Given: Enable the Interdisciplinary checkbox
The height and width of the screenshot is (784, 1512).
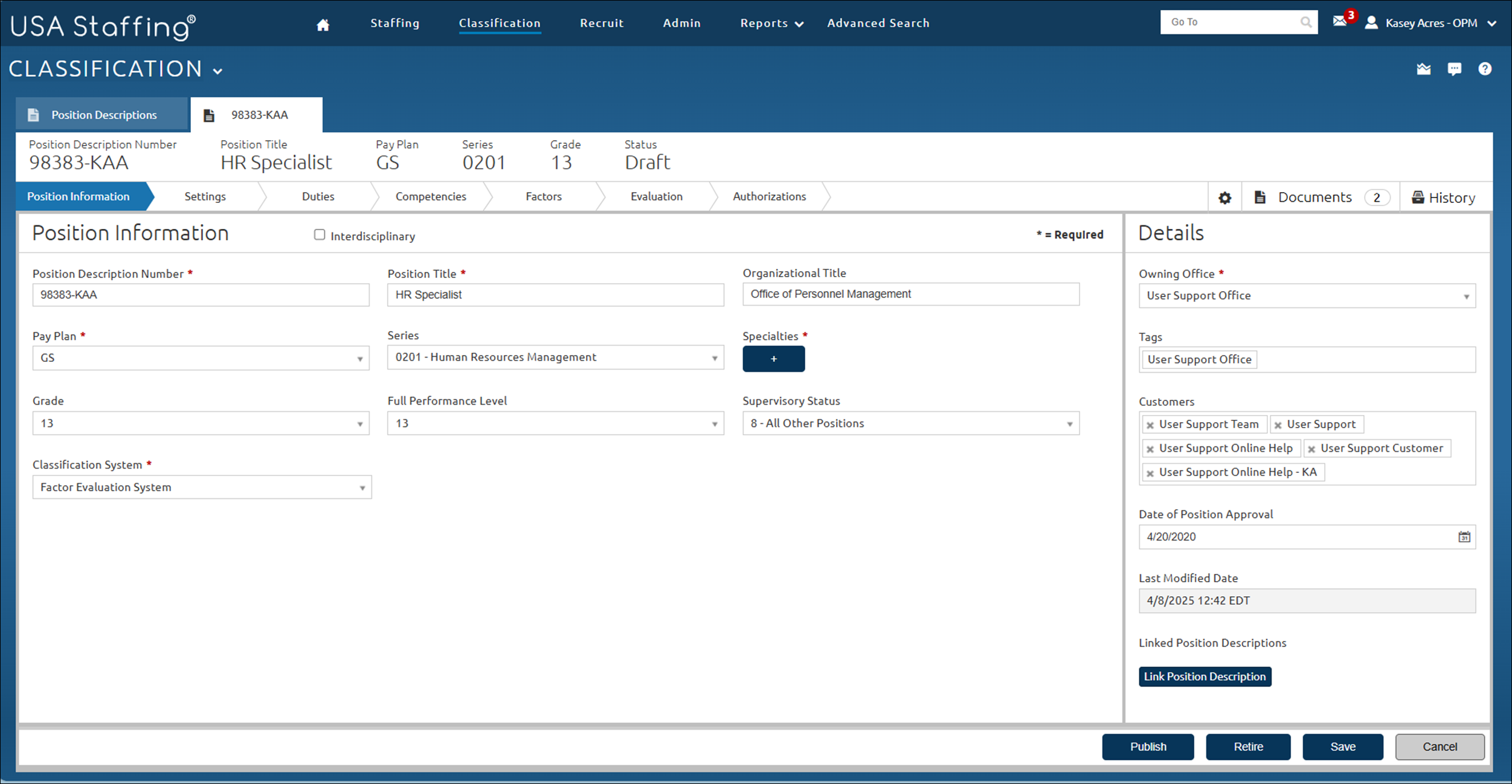Looking at the screenshot, I should pos(320,235).
